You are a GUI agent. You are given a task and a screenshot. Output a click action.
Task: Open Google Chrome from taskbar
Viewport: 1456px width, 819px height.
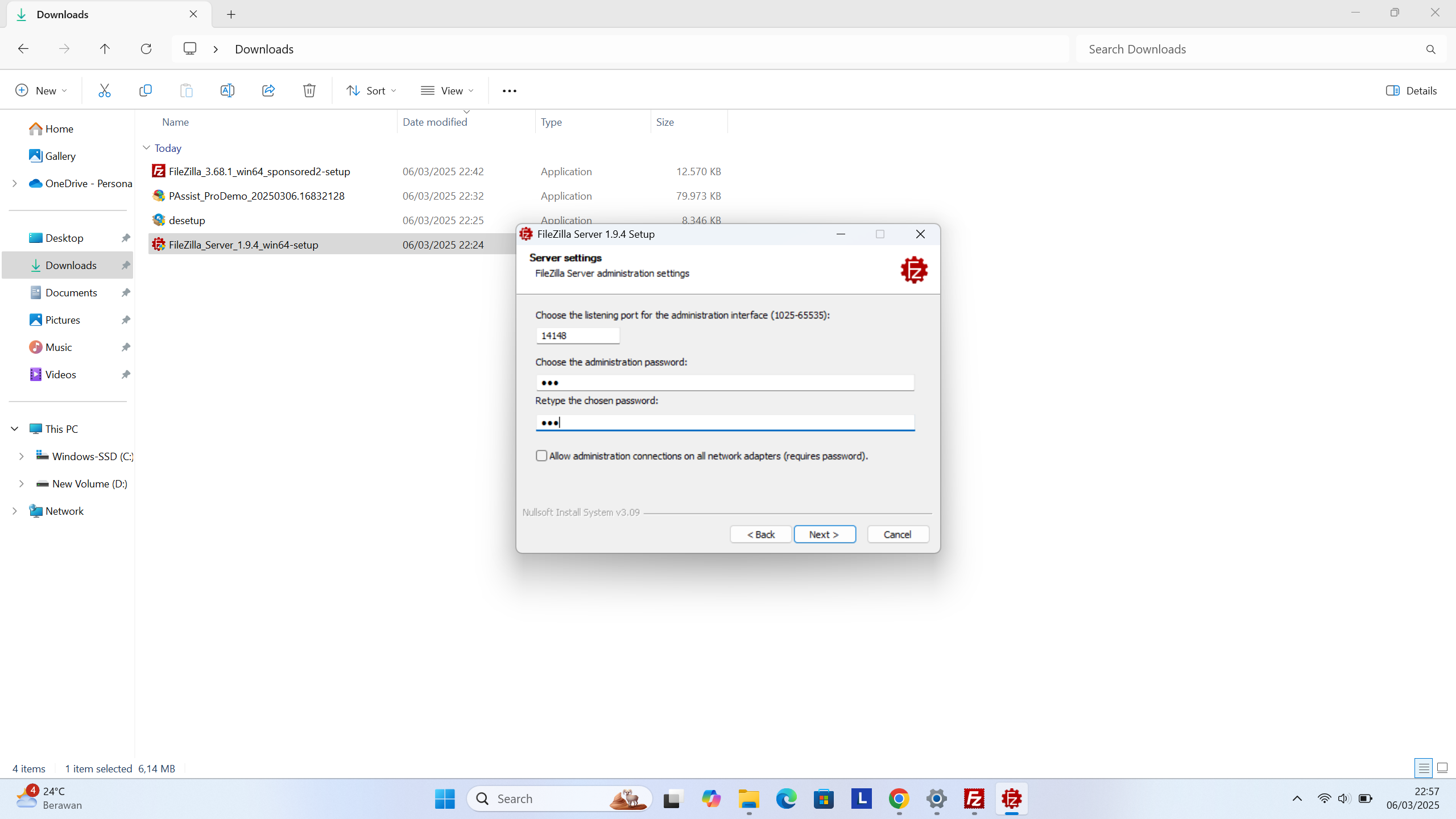click(x=899, y=799)
